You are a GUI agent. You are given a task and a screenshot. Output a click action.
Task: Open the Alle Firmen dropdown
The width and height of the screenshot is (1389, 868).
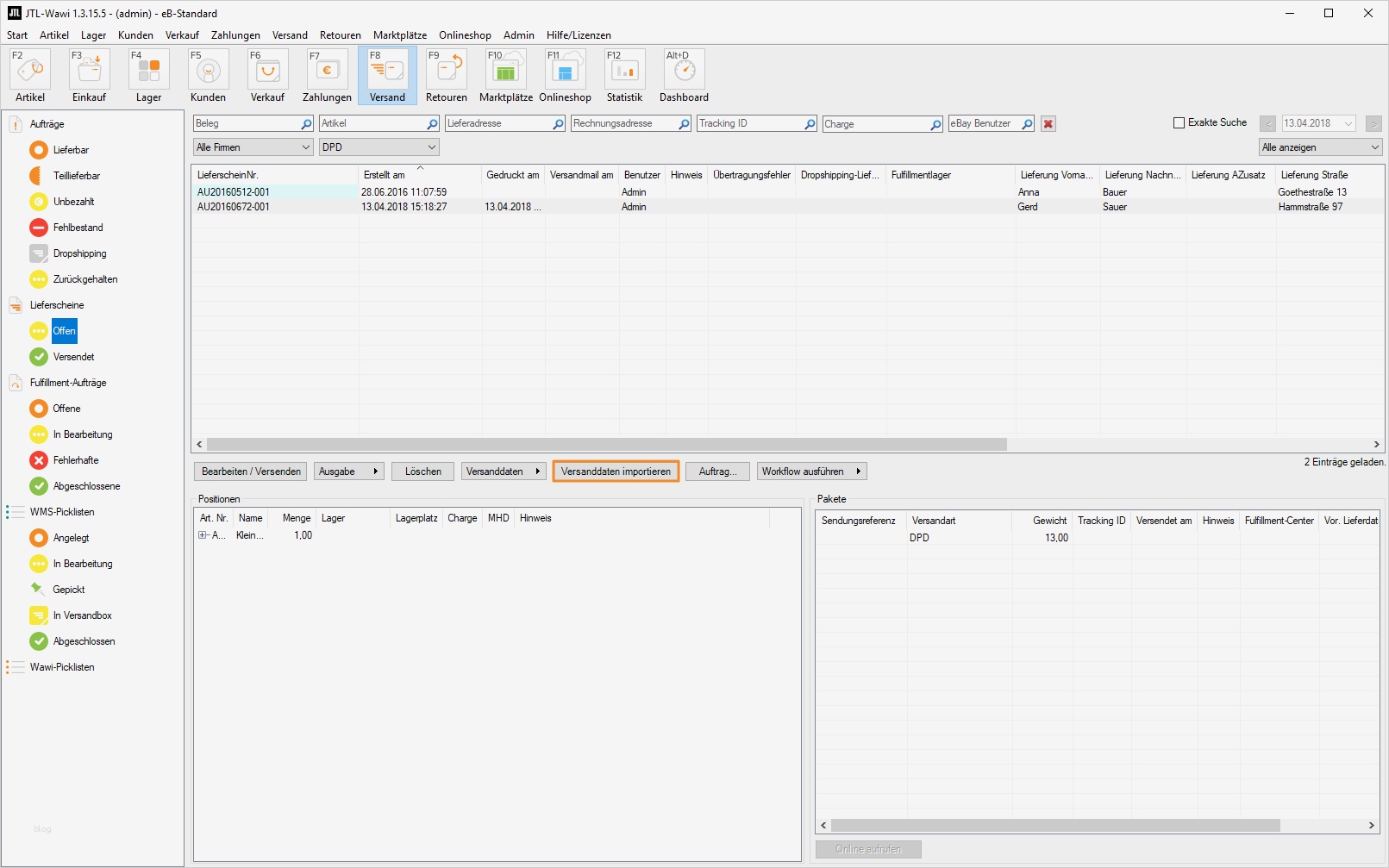253,147
